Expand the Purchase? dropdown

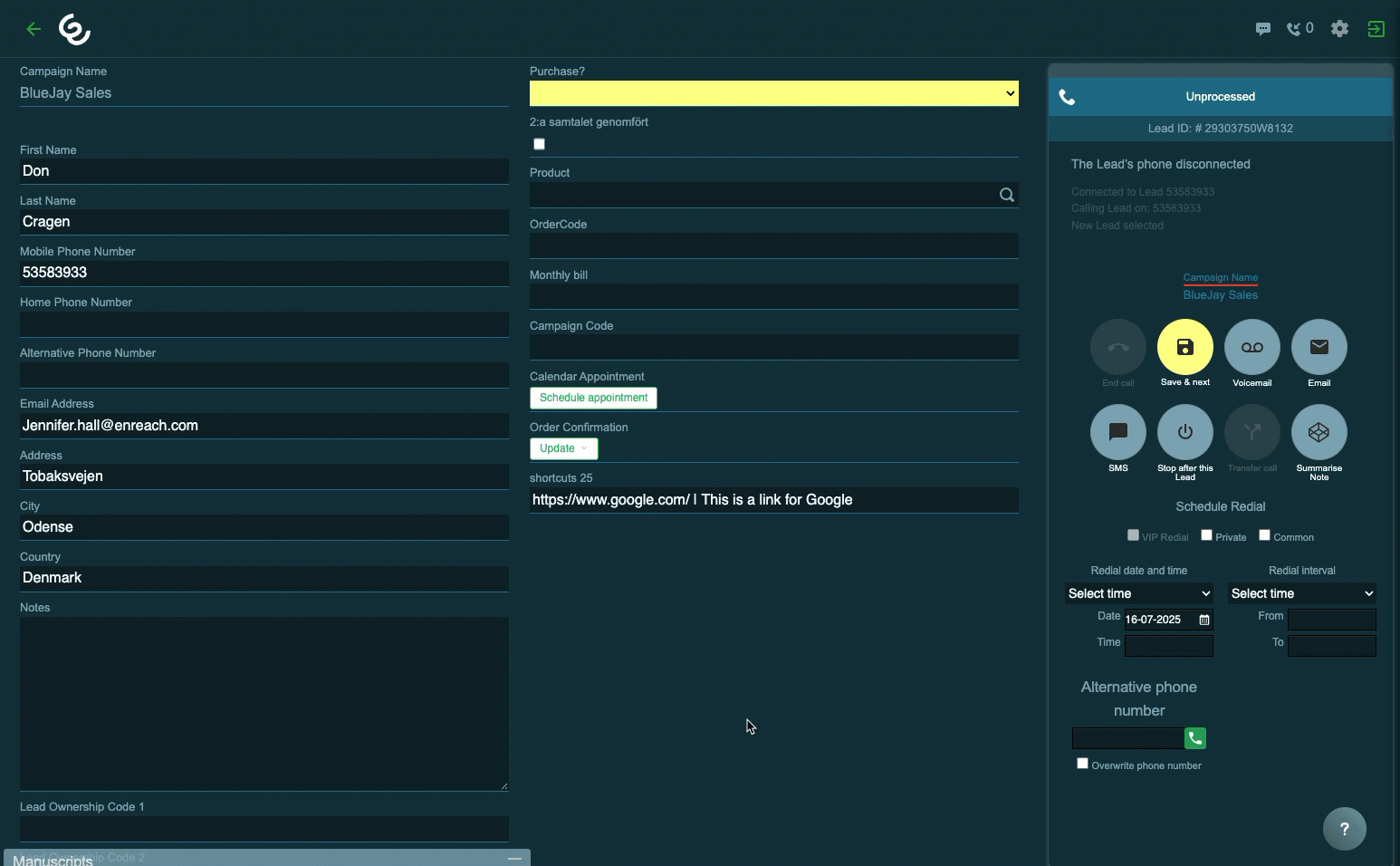pyautogui.click(x=773, y=93)
